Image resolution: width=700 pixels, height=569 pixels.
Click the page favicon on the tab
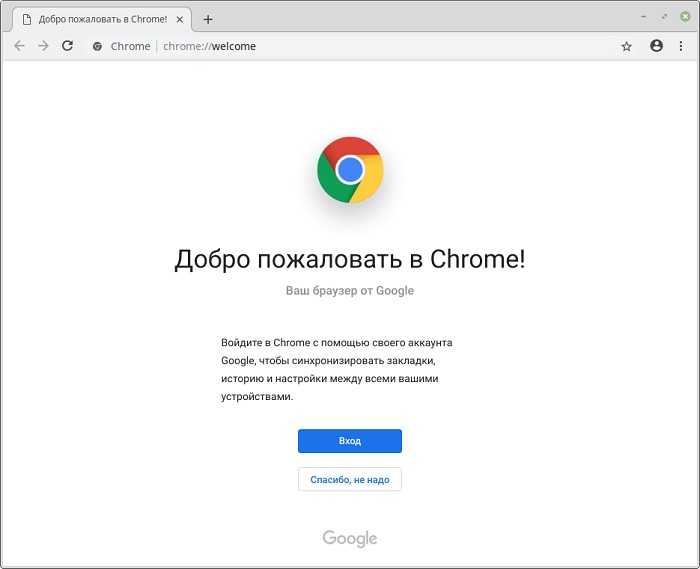point(27,20)
